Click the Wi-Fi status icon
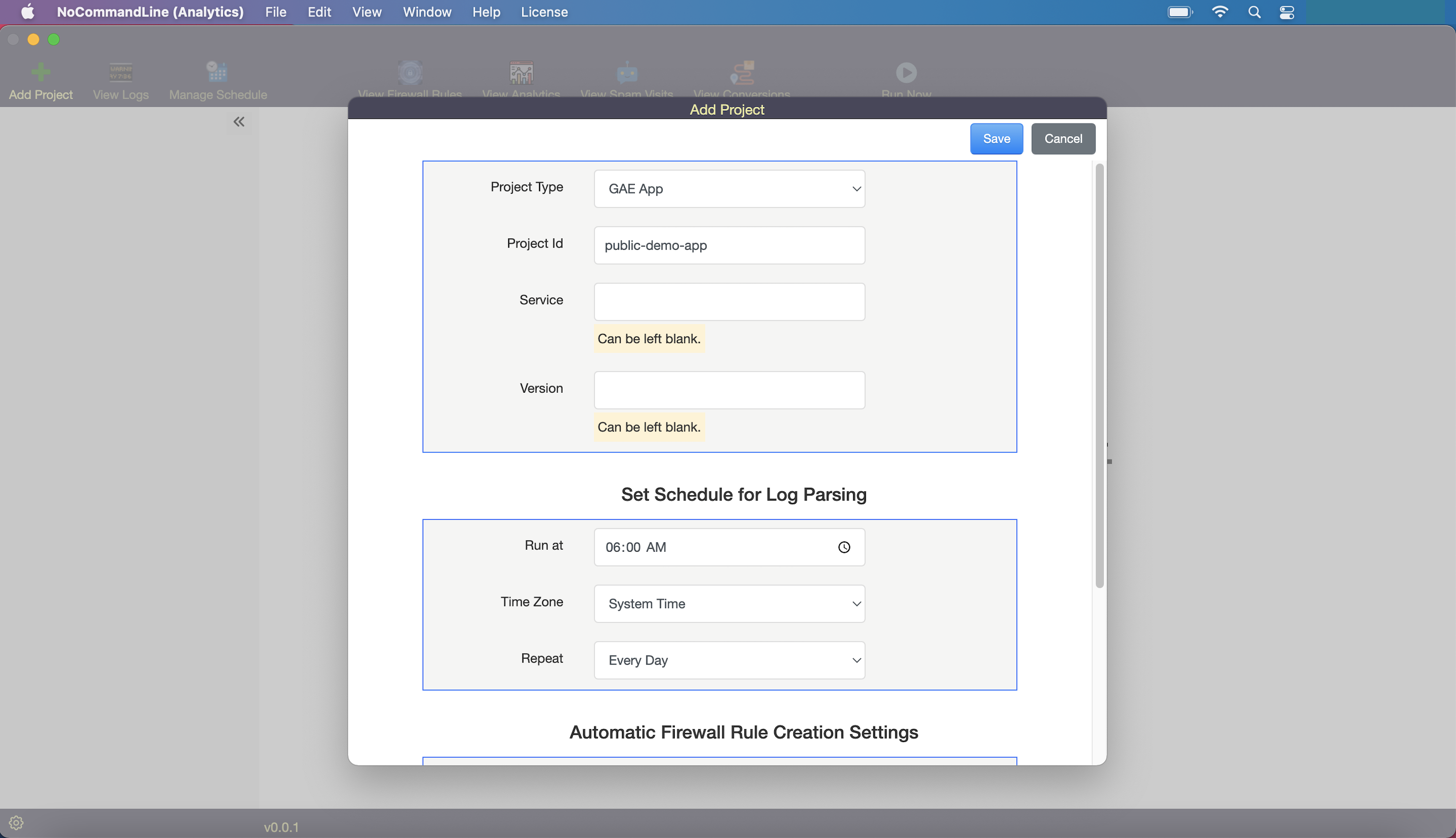Image resolution: width=1456 pixels, height=838 pixels. (x=1220, y=12)
